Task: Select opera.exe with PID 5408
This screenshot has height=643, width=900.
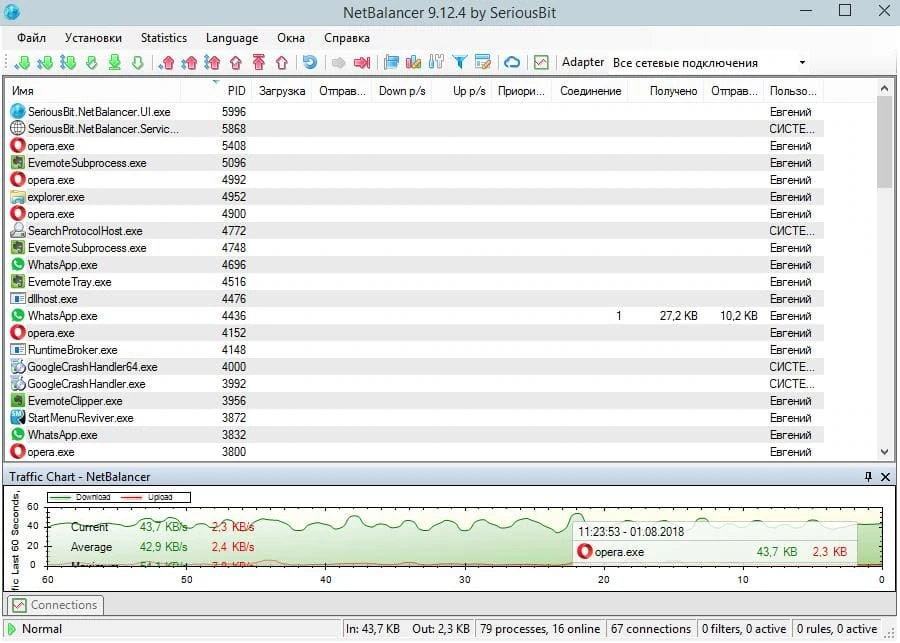Action: click(416, 146)
